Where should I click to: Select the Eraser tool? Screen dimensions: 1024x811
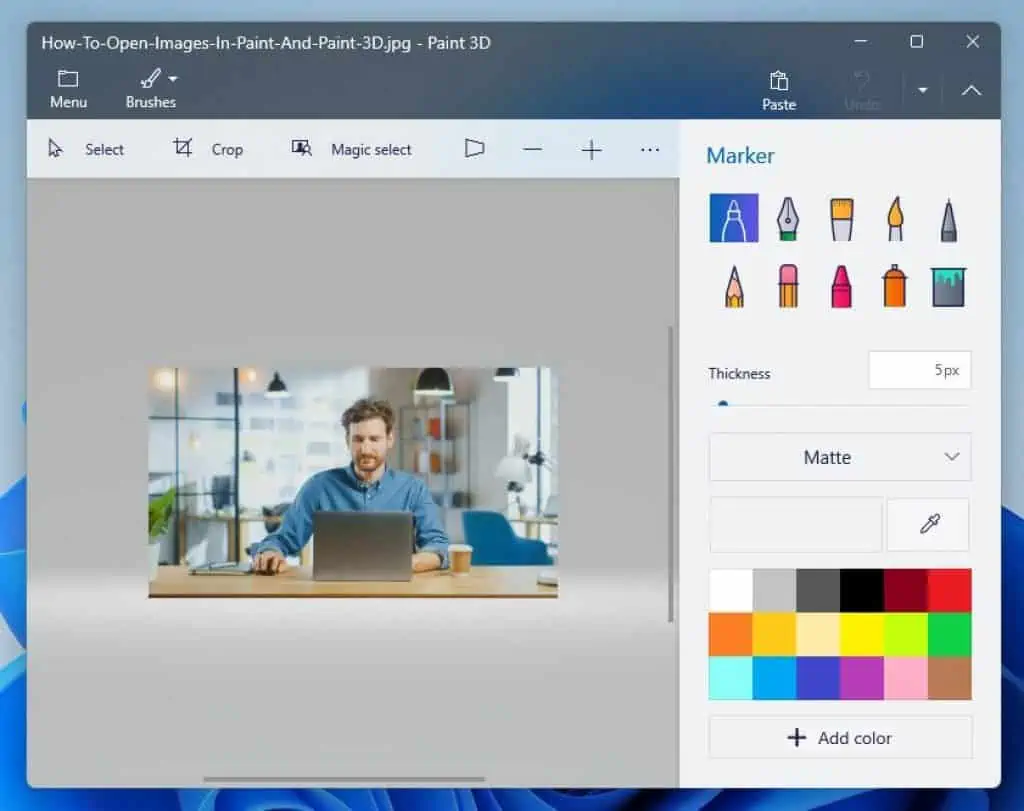coord(787,285)
